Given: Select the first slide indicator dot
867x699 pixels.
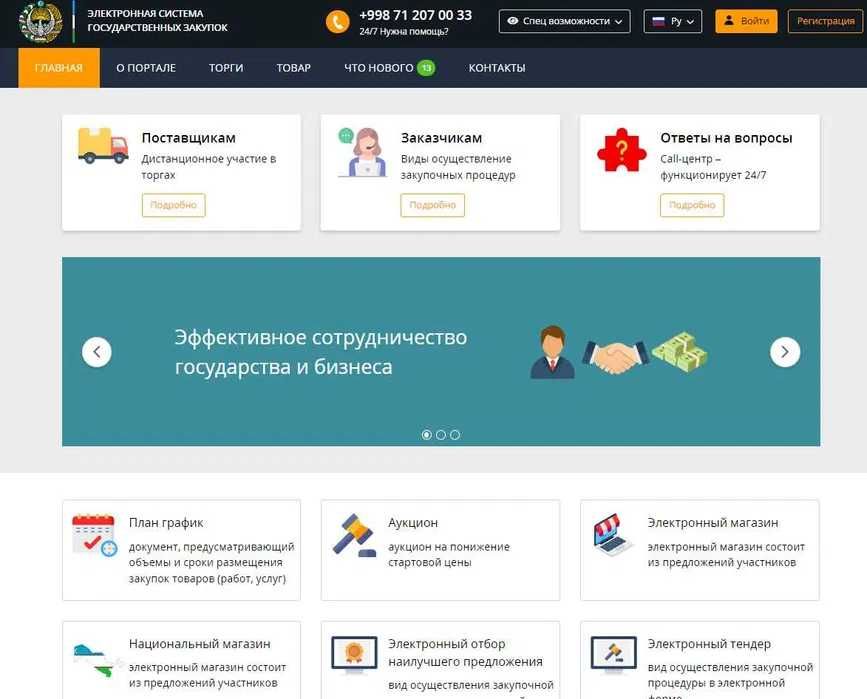Looking at the screenshot, I should click(426, 435).
